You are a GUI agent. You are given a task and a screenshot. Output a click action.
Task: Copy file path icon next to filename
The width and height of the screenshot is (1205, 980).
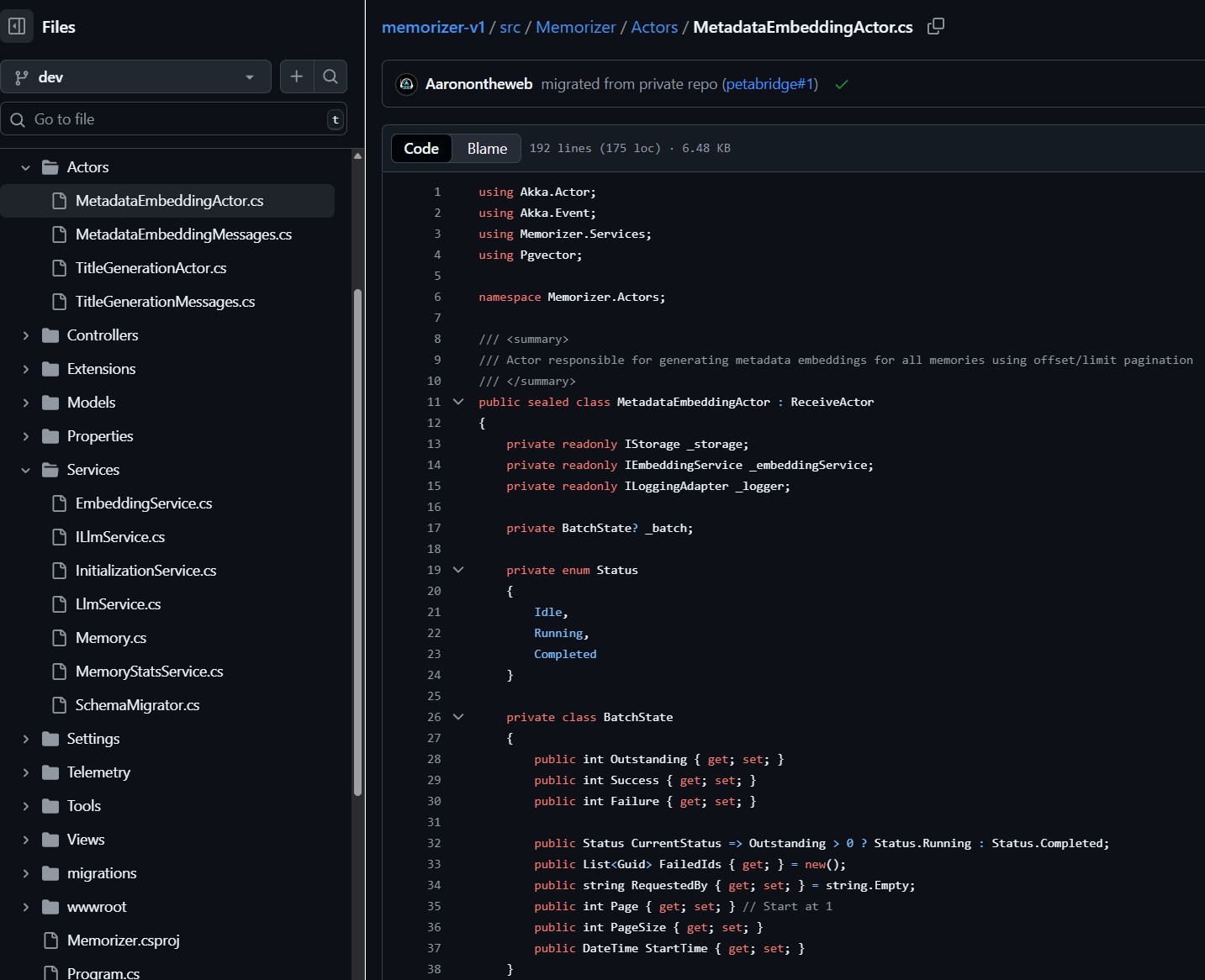tap(935, 27)
